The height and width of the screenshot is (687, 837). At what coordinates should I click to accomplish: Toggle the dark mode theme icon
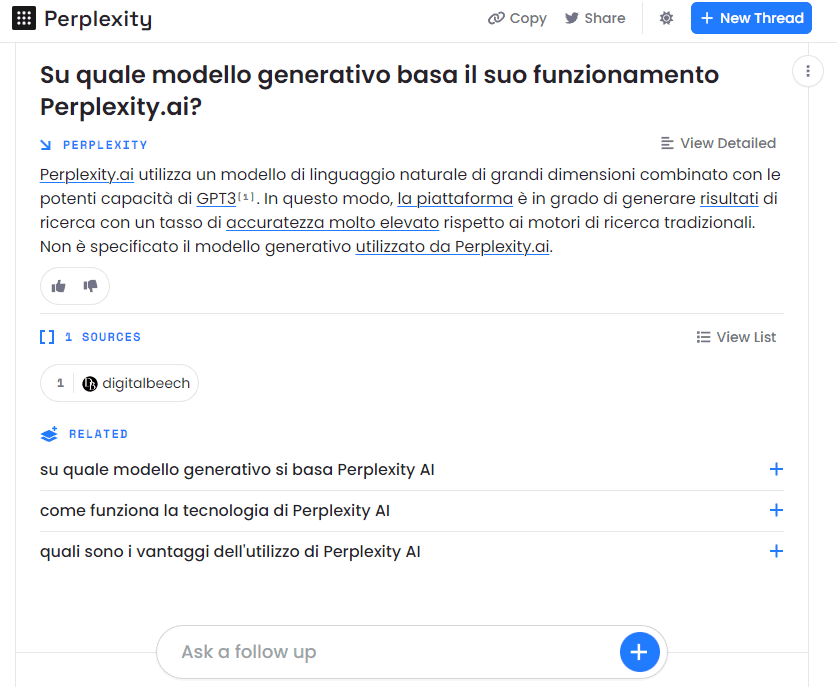(x=667, y=18)
